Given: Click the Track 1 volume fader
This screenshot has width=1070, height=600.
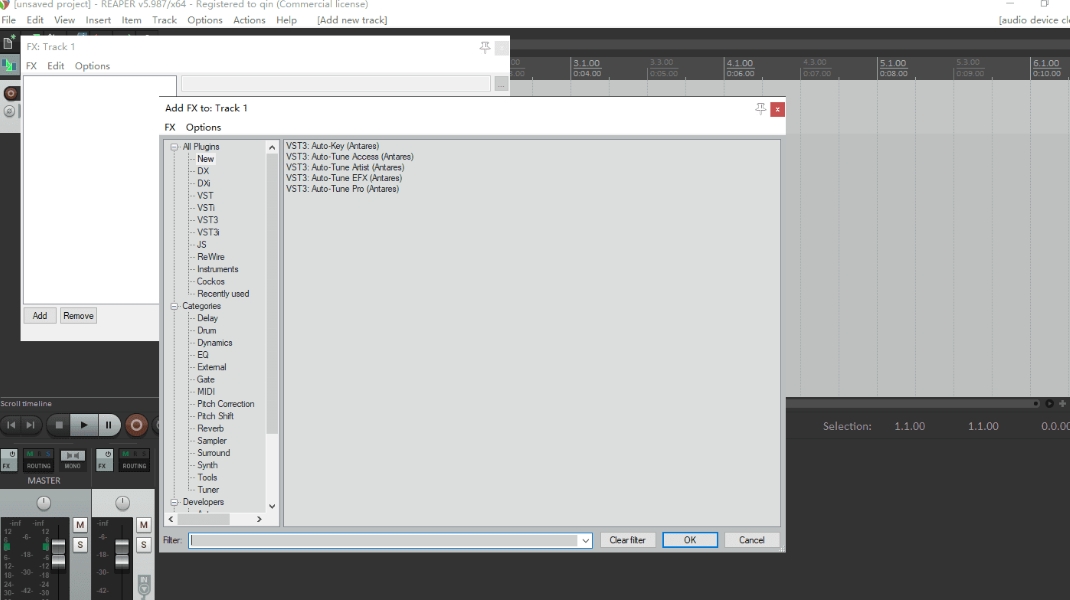Looking at the screenshot, I should point(121,554).
